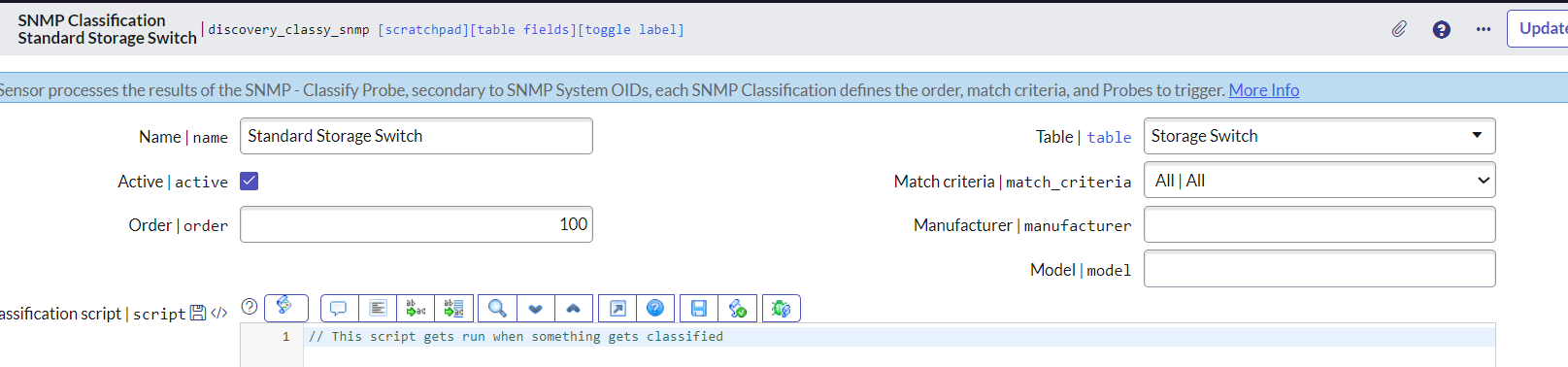This screenshot has width=1568, height=367.
Task: Click the replace all icon in editor toolbar
Action: click(x=453, y=309)
